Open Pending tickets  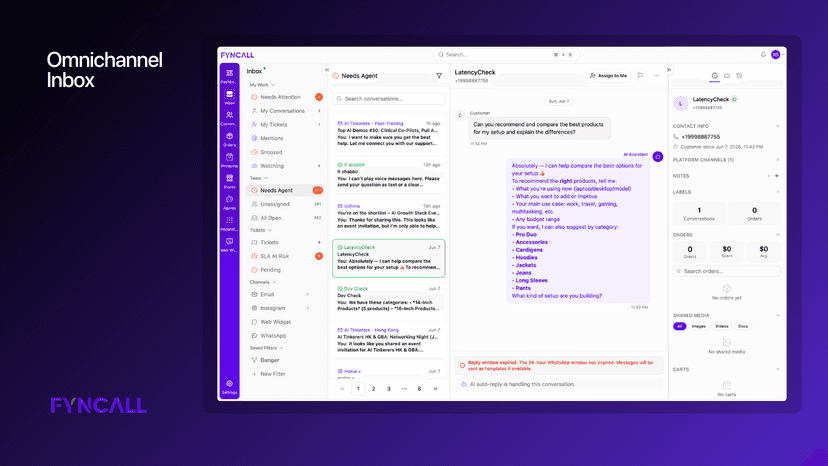[286, 270]
